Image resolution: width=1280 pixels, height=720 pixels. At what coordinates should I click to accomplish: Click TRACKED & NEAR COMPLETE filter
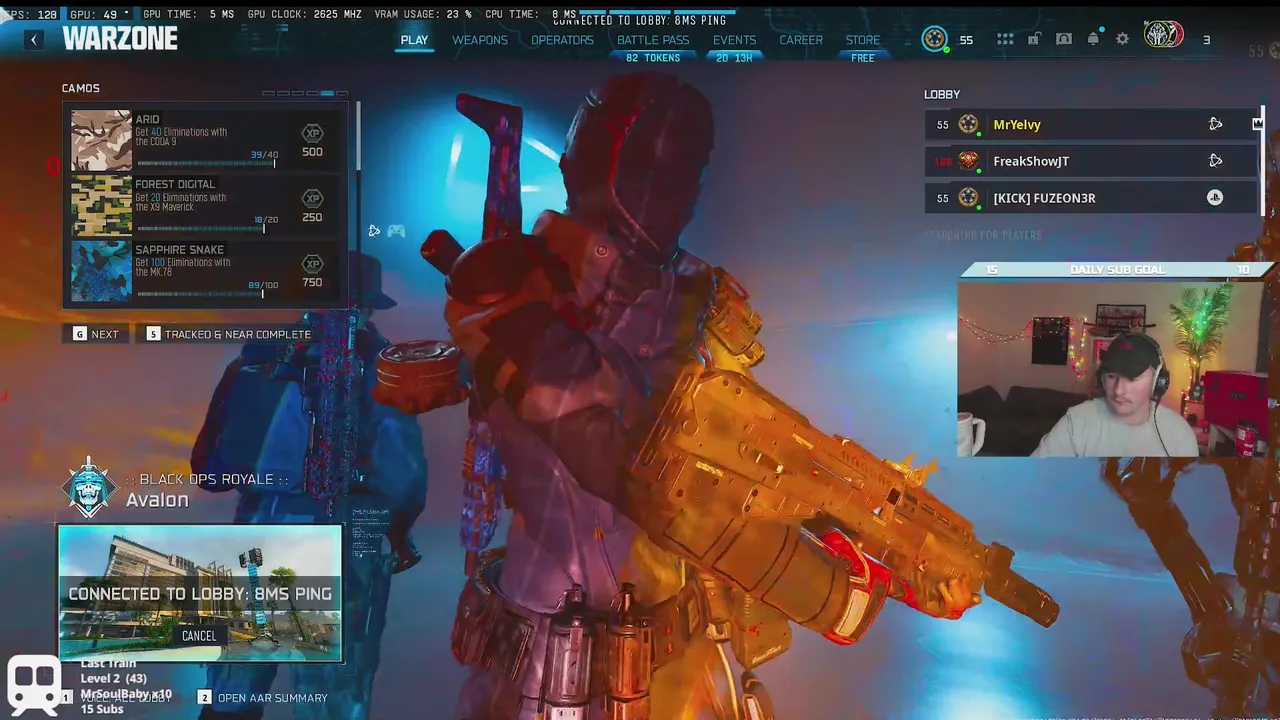(x=229, y=334)
